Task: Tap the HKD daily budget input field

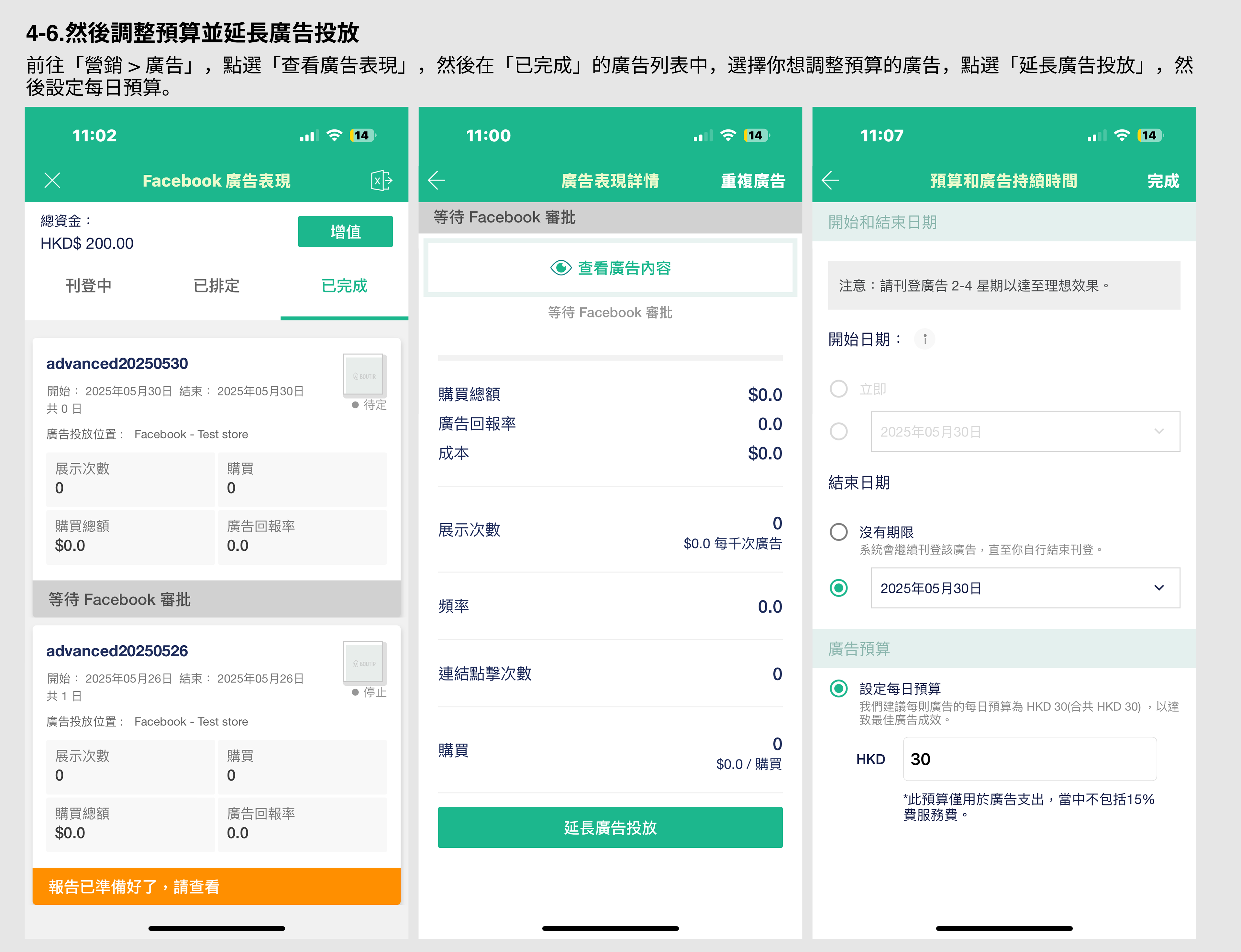Action: [x=1030, y=759]
